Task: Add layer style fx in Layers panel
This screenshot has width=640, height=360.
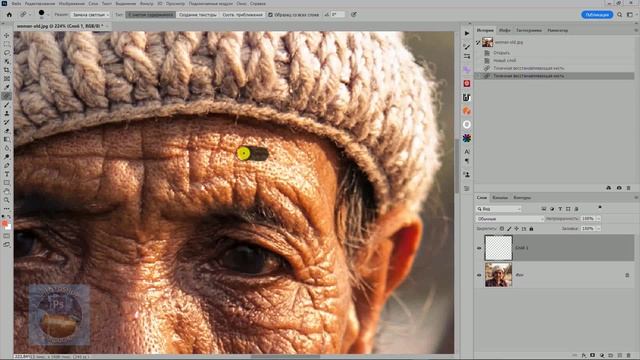Action: tap(584, 356)
